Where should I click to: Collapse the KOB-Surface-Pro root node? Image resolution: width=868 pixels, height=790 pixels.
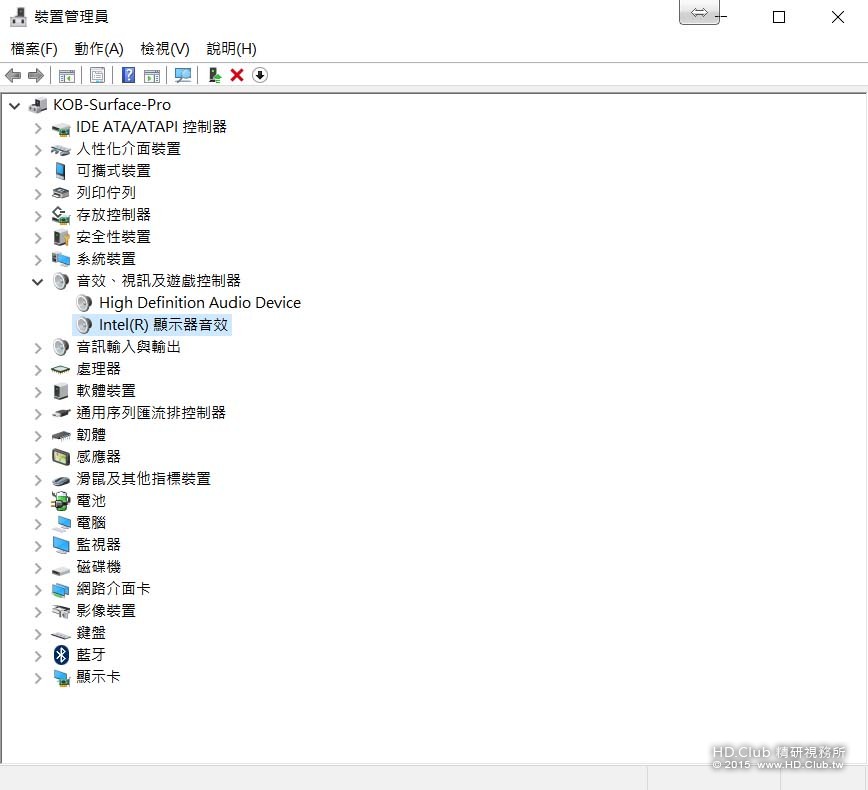15,105
